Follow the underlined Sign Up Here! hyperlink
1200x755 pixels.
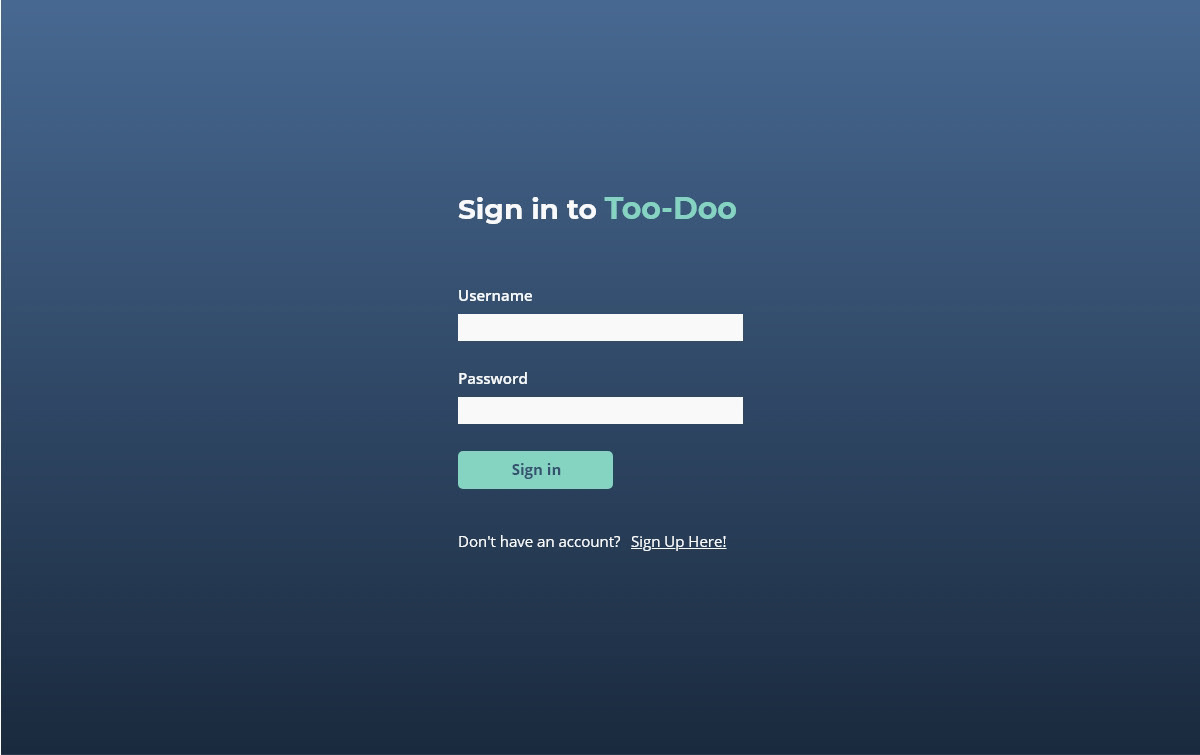(x=678, y=541)
